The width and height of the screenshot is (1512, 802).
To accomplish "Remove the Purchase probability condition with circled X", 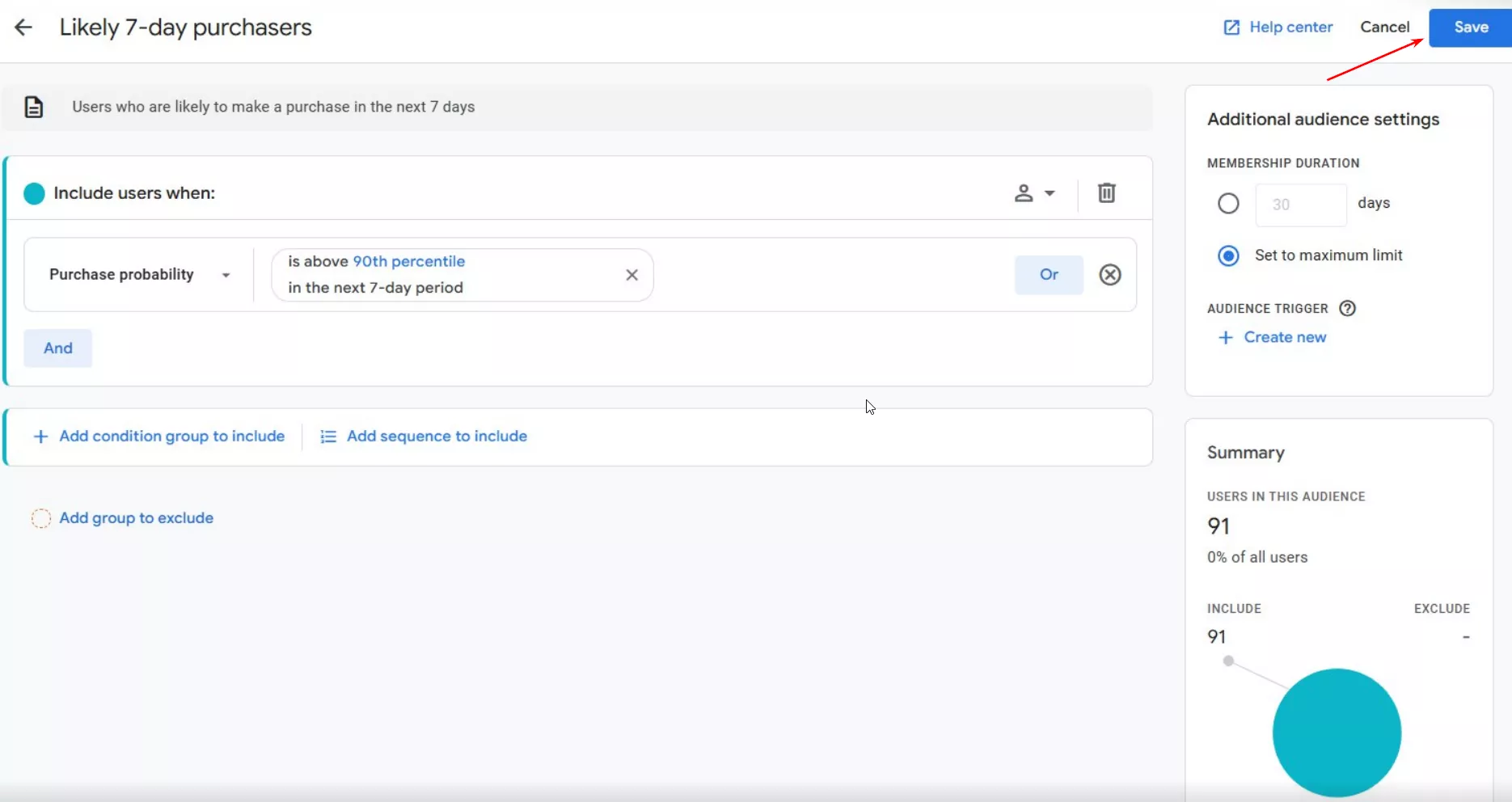I will (1110, 275).
